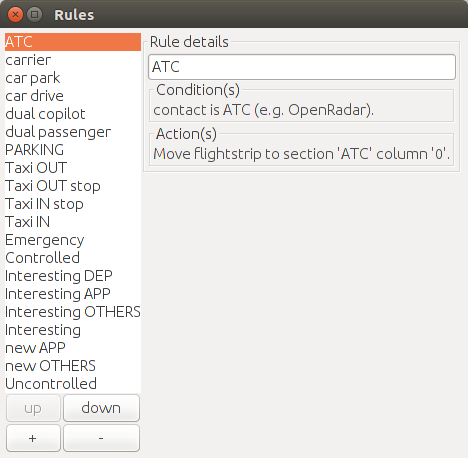
Task: Select the Taxi IN rule
Action: click(73, 222)
